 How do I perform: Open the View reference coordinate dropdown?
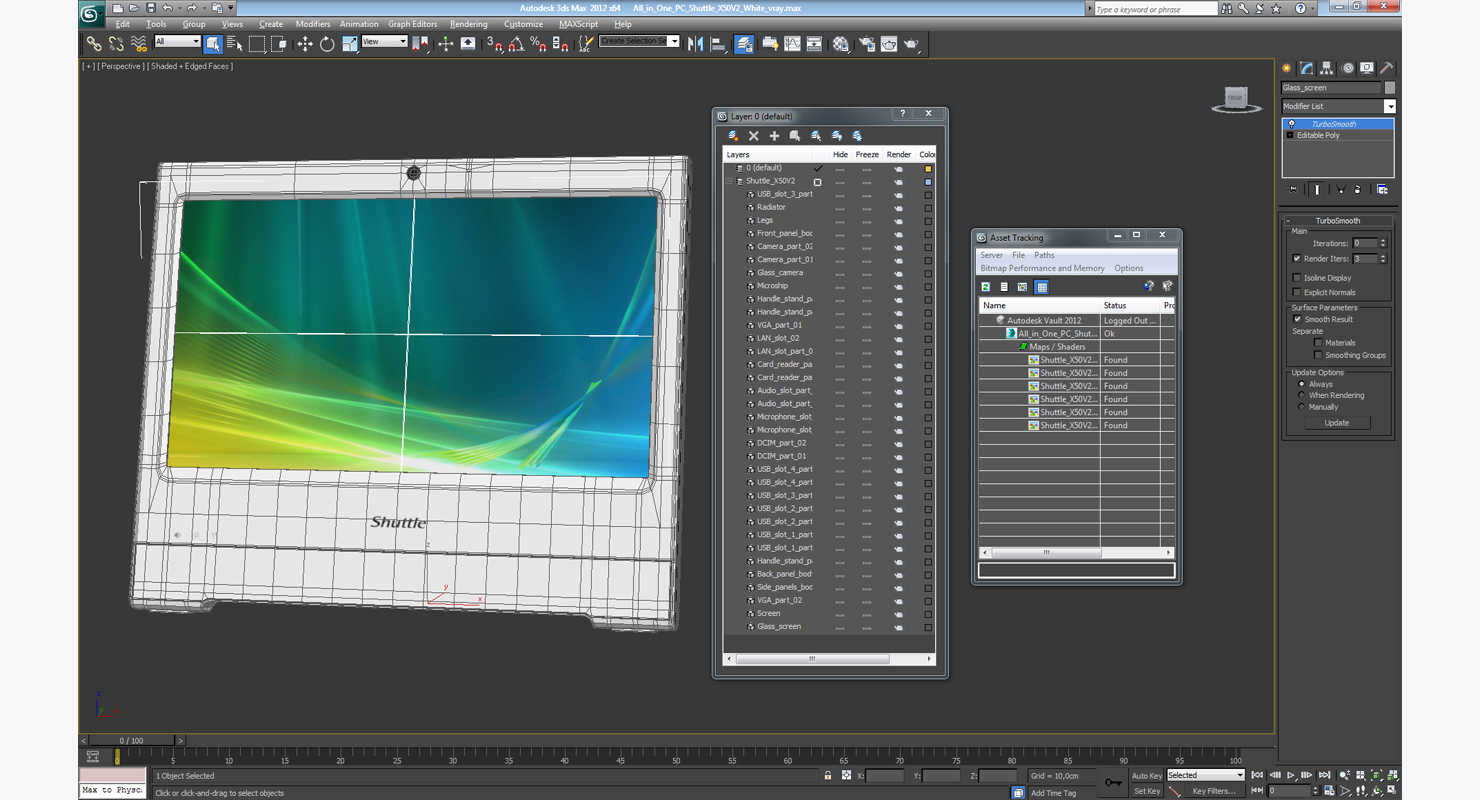pos(384,42)
